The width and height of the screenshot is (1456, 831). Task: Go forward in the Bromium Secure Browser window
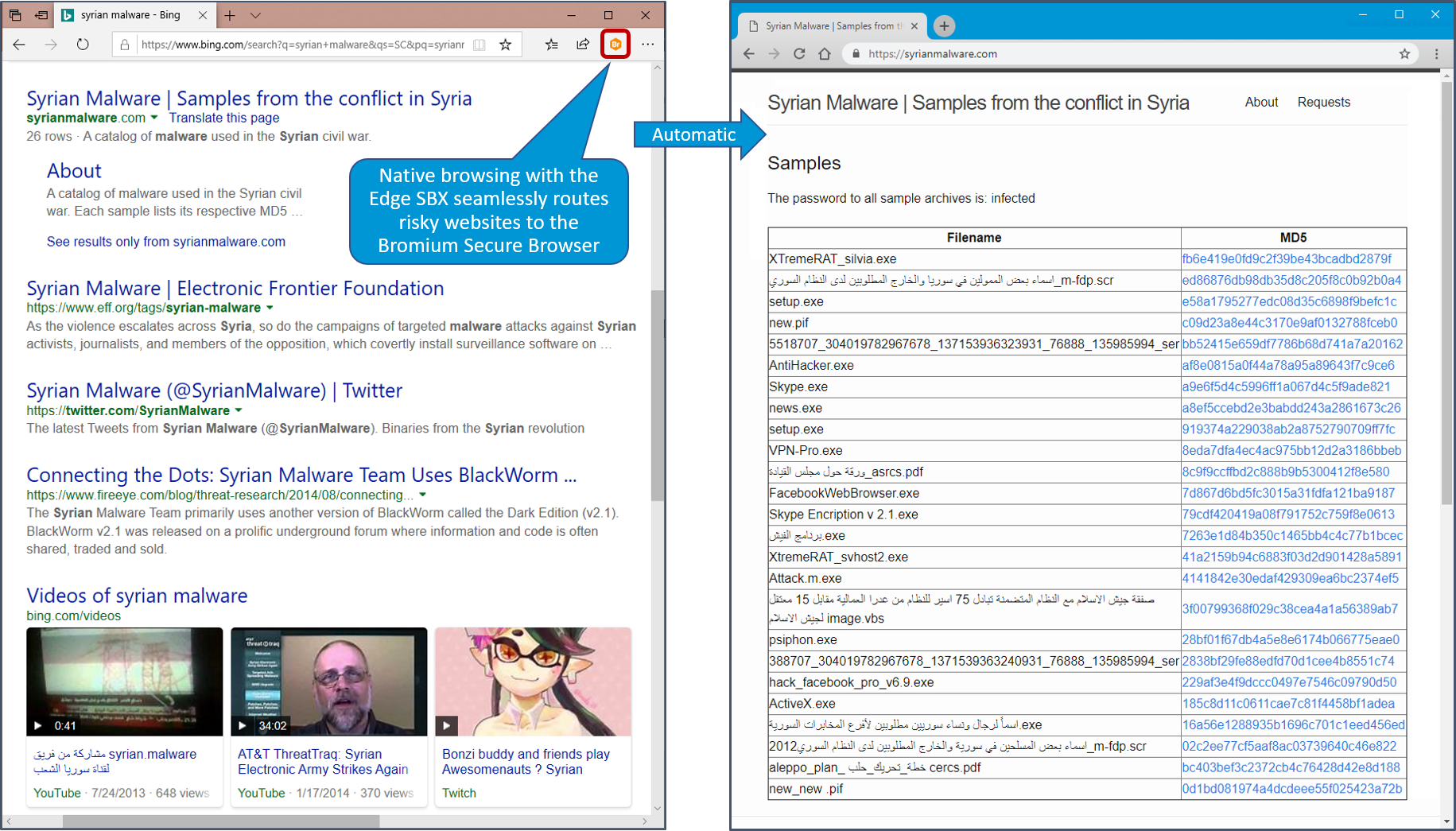coord(775,54)
